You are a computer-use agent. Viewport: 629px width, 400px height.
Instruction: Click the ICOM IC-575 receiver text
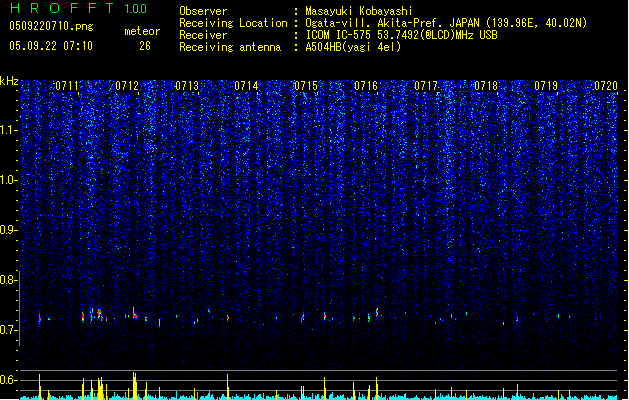click(401, 35)
